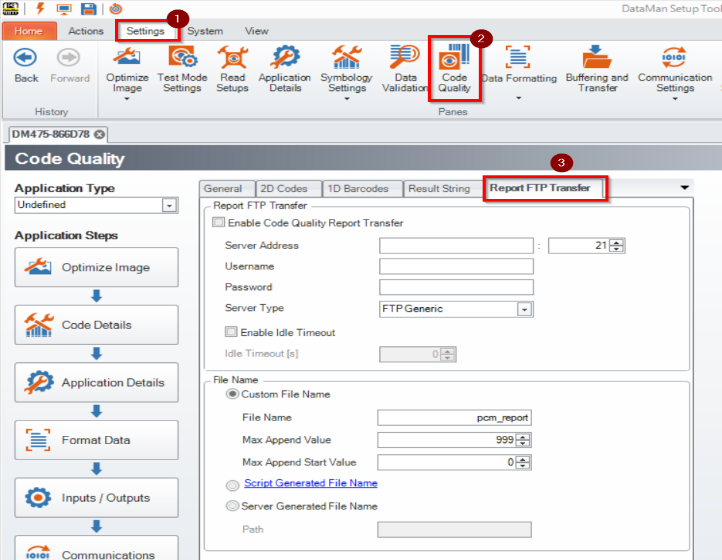The width and height of the screenshot is (722, 560).
Task: Click the Path input field
Action: pos(454,530)
